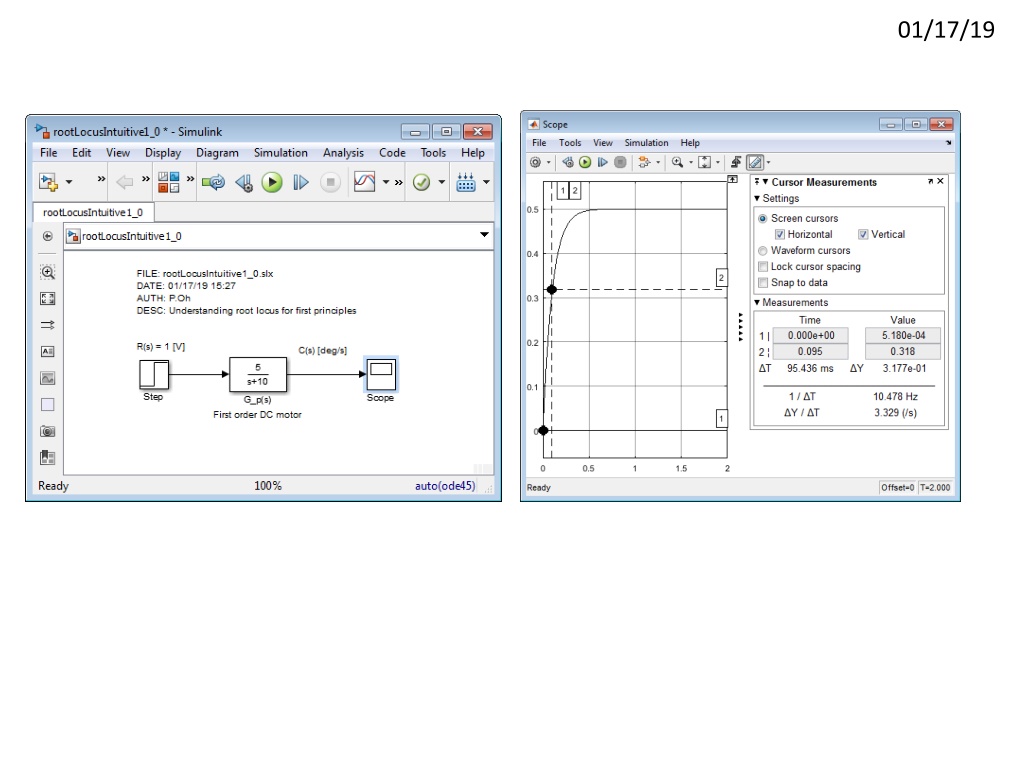The height and width of the screenshot is (768, 1024).
Task: Select the Step block in the diagram
Action: [x=153, y=375]
